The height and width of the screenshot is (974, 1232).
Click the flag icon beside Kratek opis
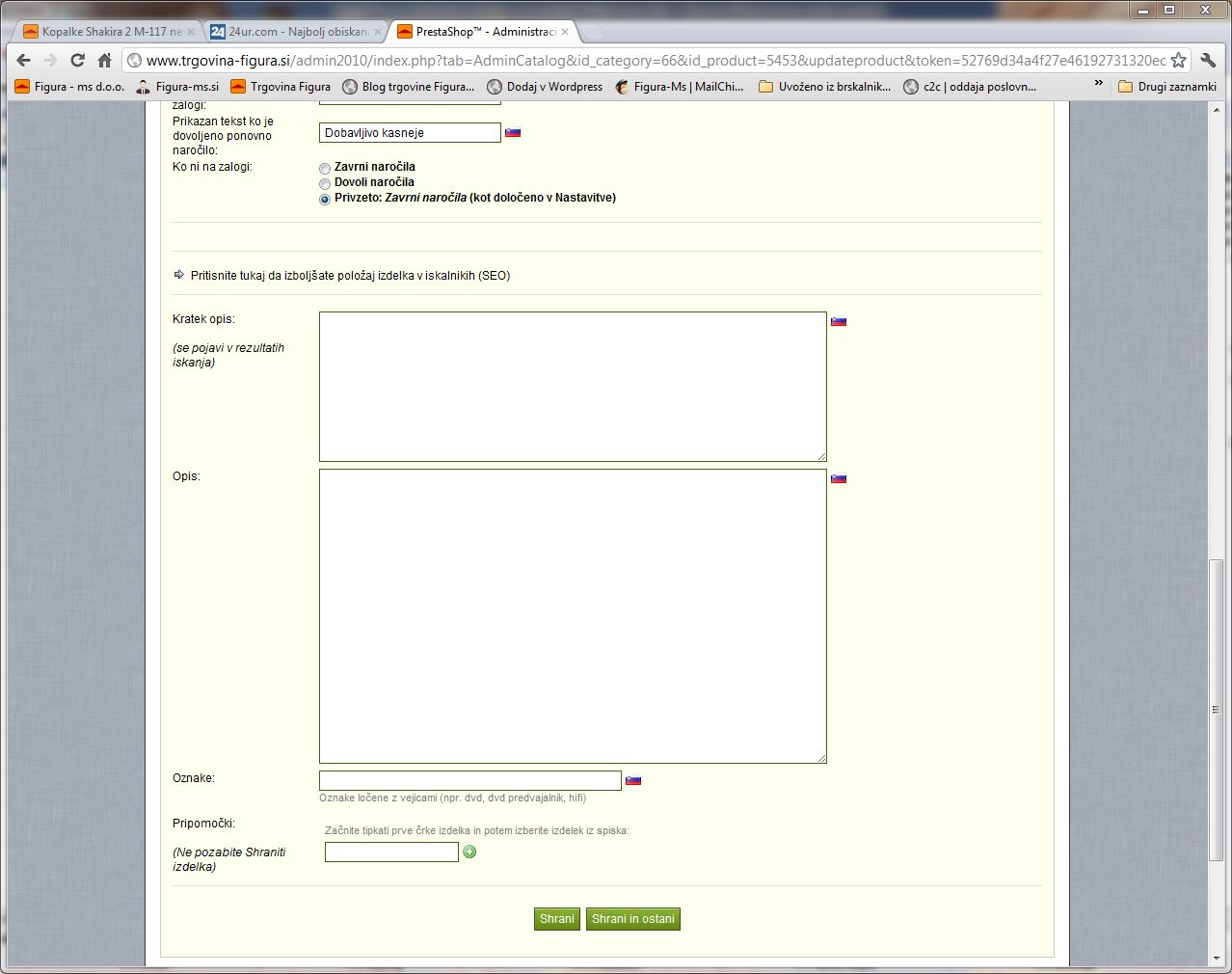pos(839,321)
